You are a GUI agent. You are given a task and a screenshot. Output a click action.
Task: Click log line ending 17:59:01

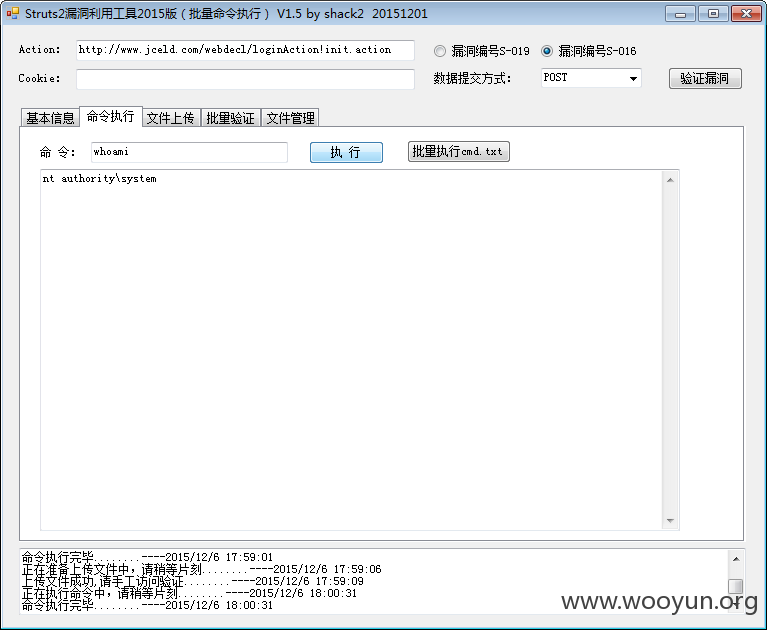(x=147, y=557)
